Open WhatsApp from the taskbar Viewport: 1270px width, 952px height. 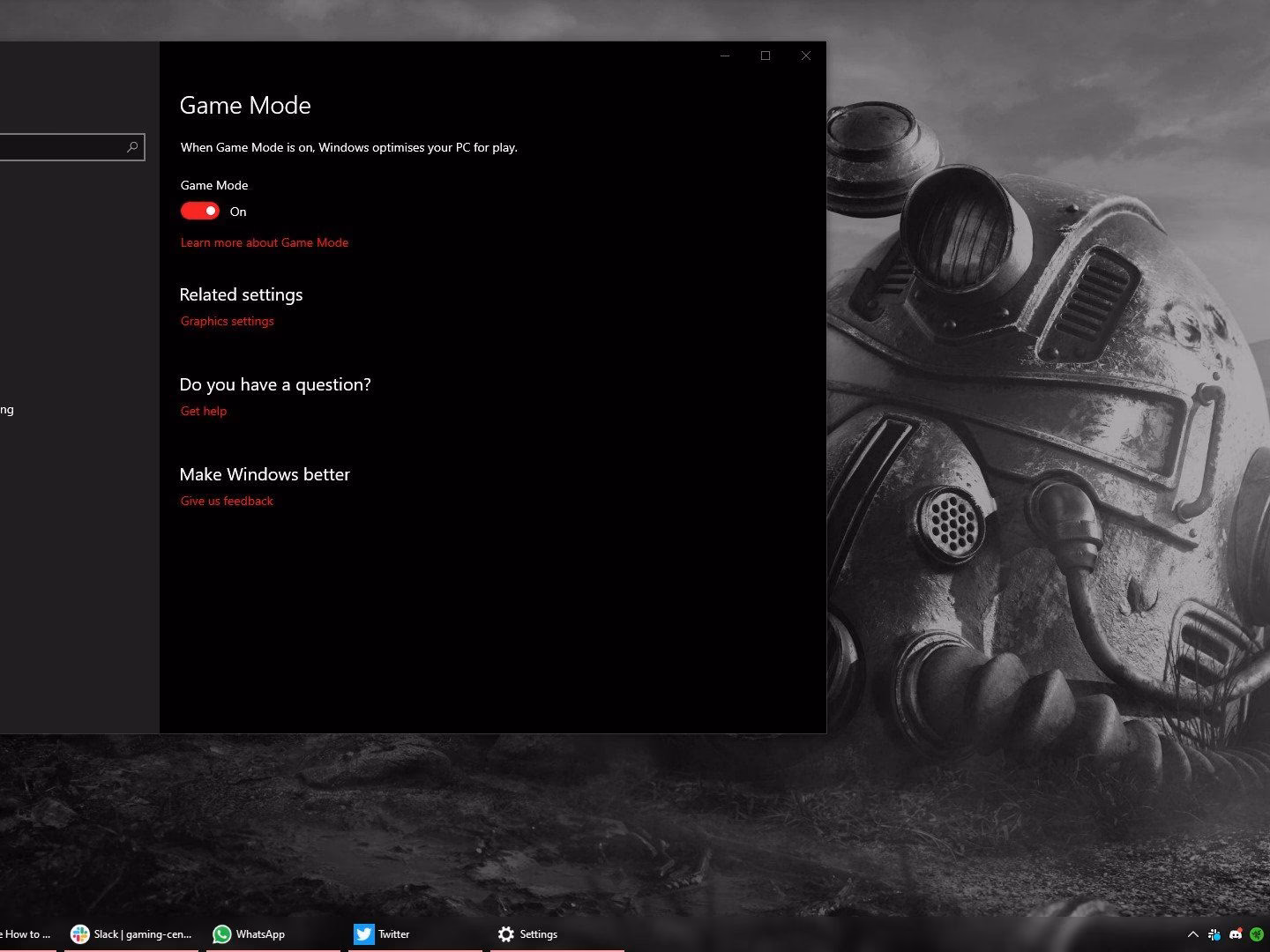pos(273,934)
